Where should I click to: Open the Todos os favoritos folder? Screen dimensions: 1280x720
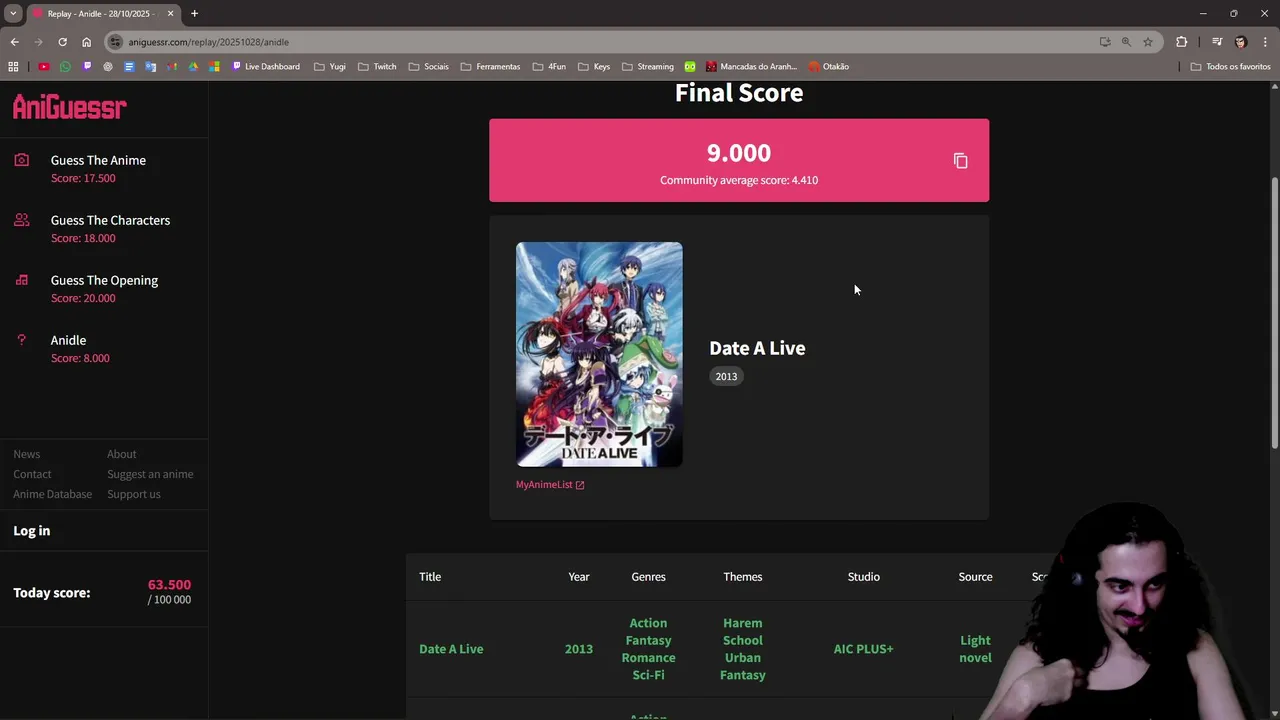(1230, 66)
